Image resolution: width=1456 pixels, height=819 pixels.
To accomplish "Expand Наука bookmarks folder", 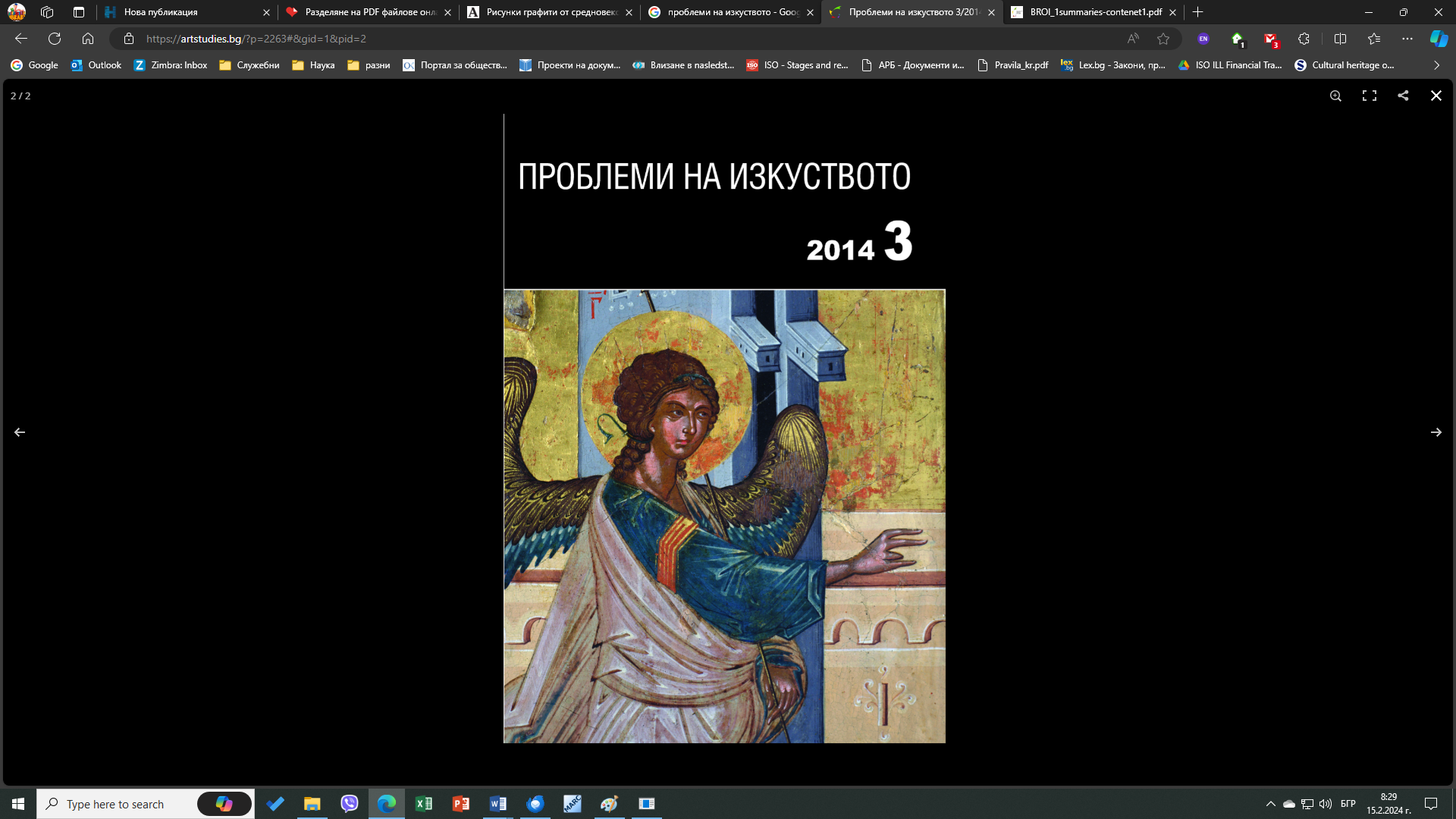I will [x=313, y=65].
